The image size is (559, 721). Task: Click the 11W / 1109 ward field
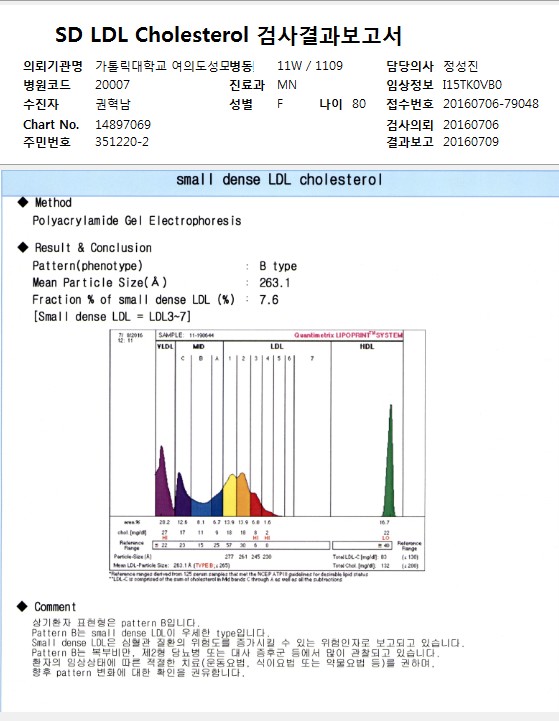click(310, 66)
